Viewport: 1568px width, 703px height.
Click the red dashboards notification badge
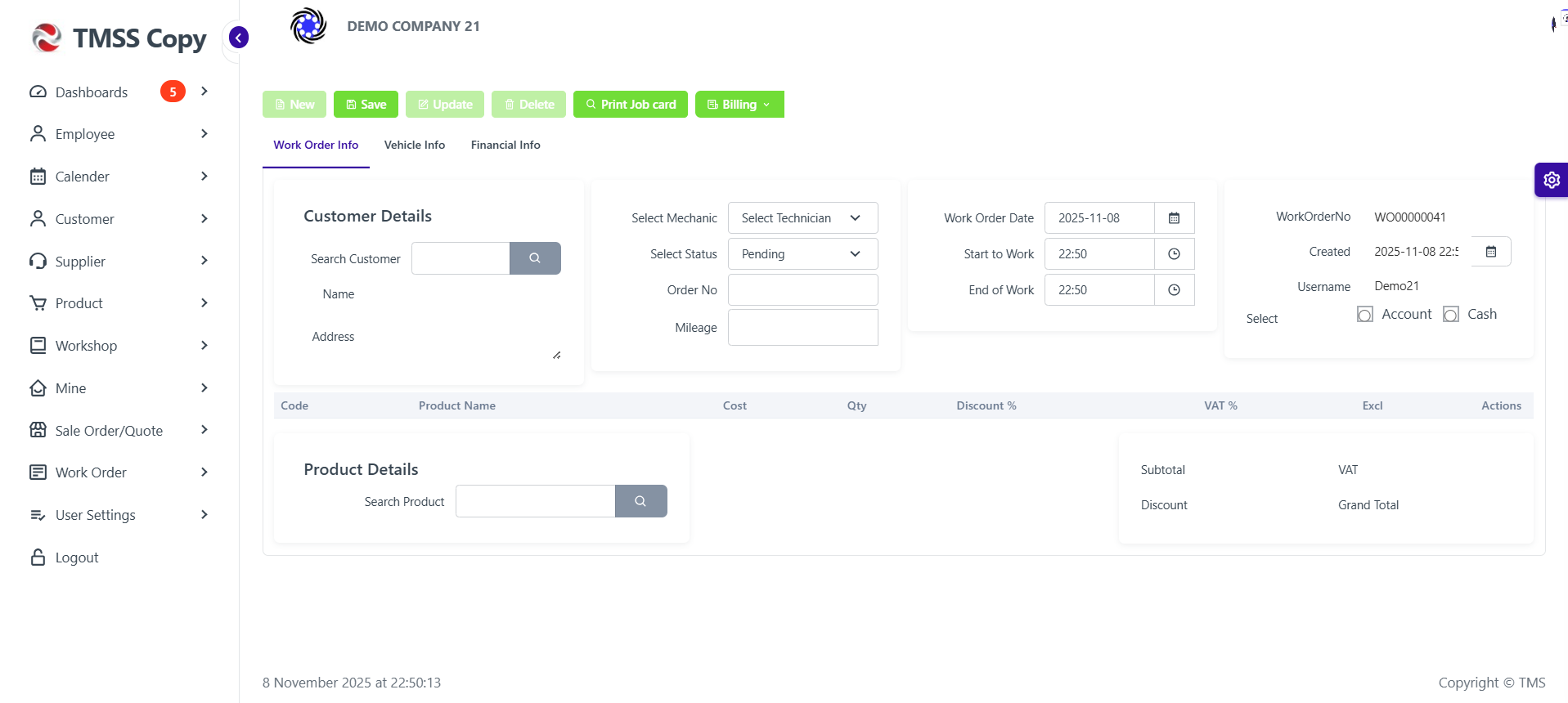[173, 92]
